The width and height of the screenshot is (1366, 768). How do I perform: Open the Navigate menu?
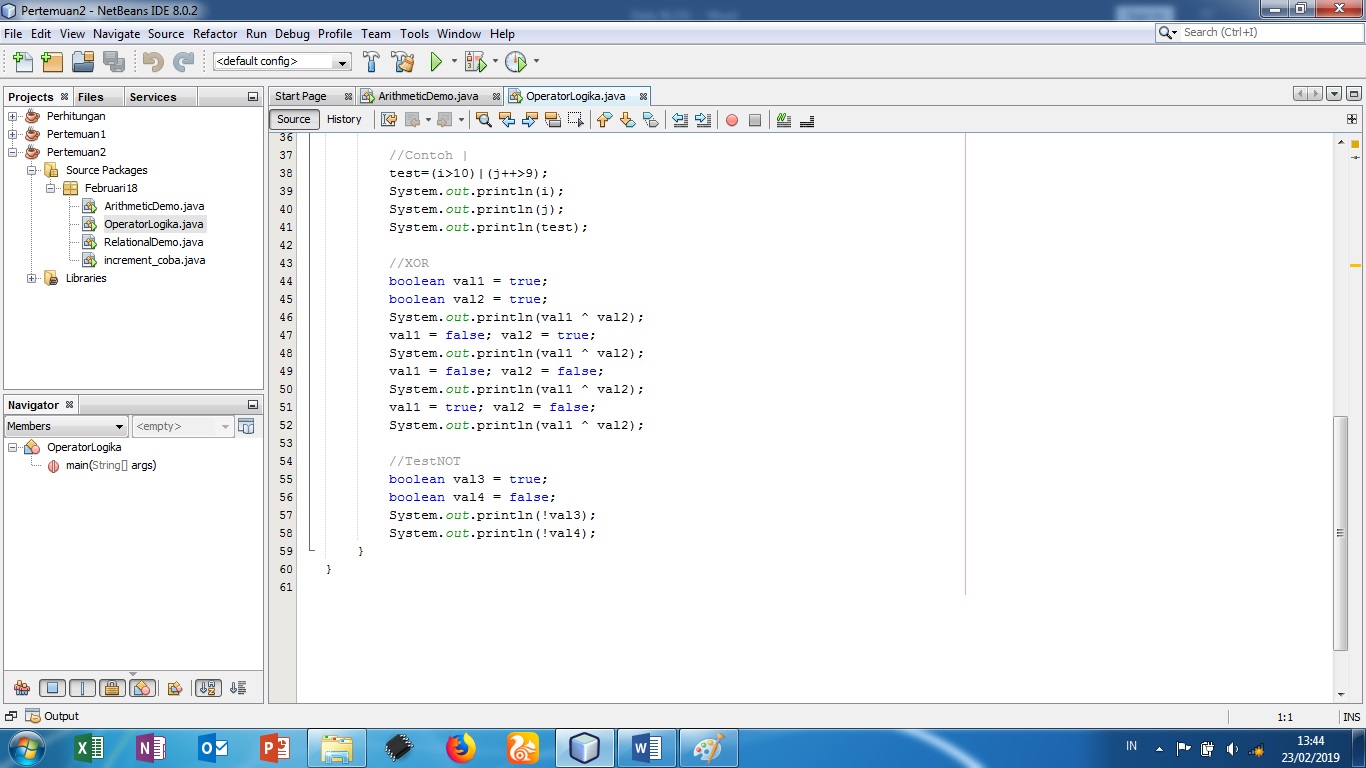click(x=117, y=33)
